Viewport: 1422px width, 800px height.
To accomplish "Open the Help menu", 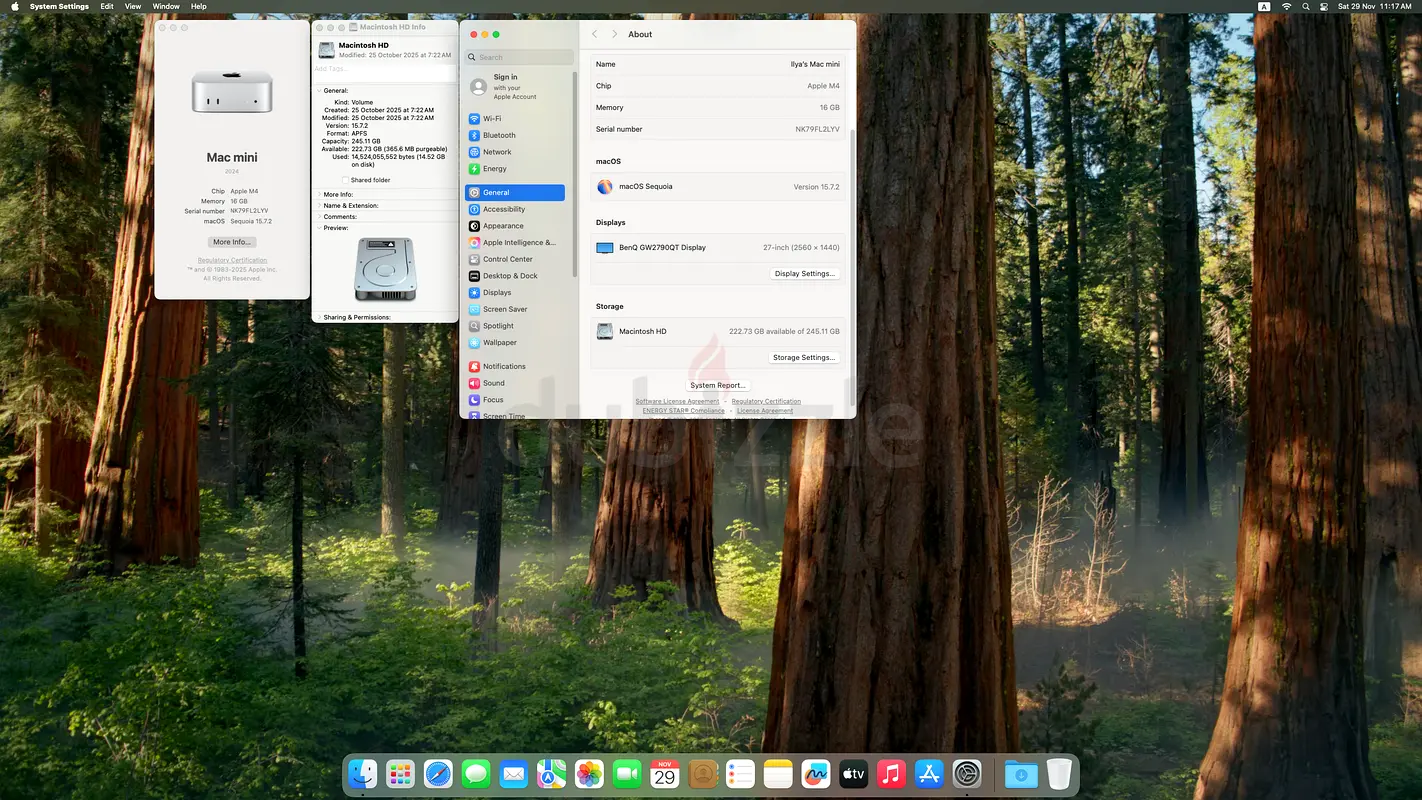I will pos(199,6).
